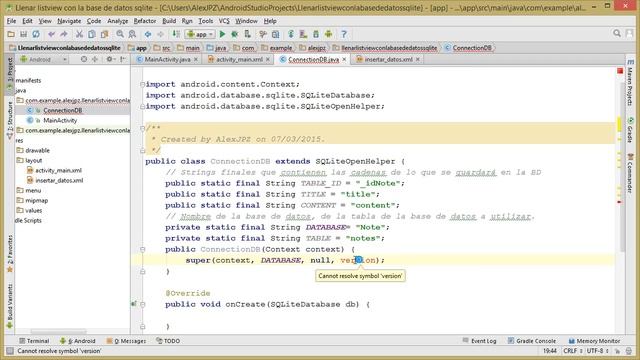Select activity_main.xml in project tree

pyautogui.click(x=58, y=170)
